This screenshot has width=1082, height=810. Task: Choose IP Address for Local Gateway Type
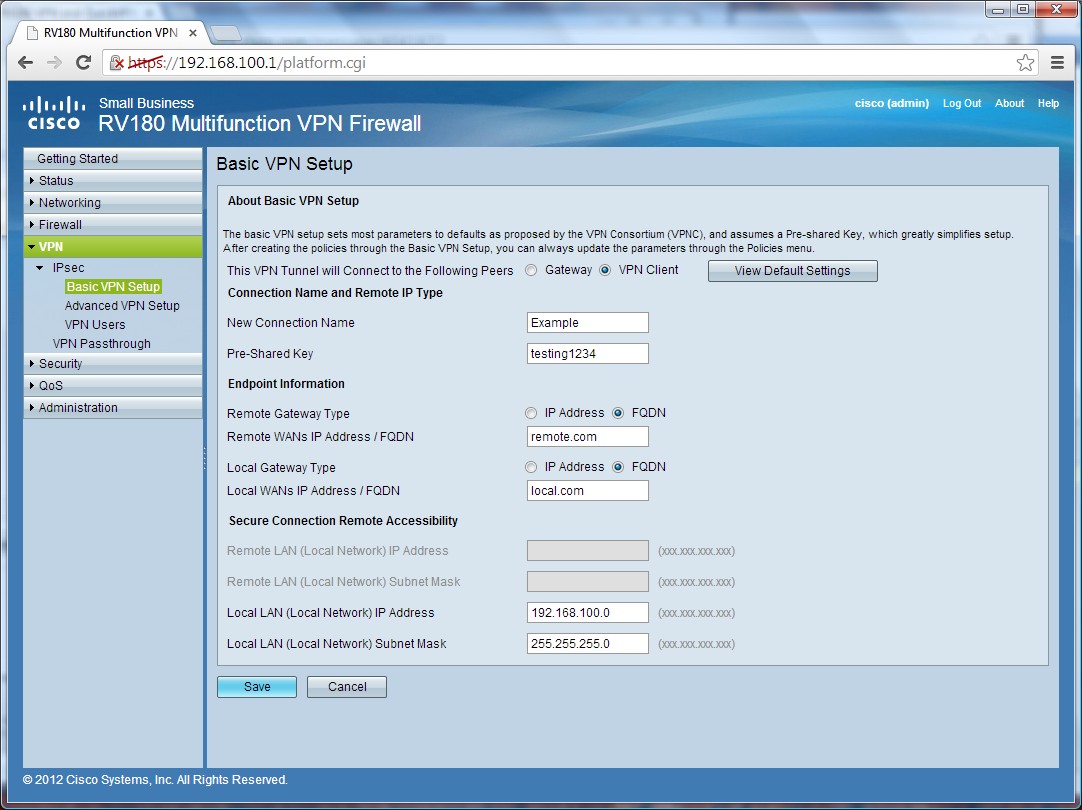click(x=531, y=467)
